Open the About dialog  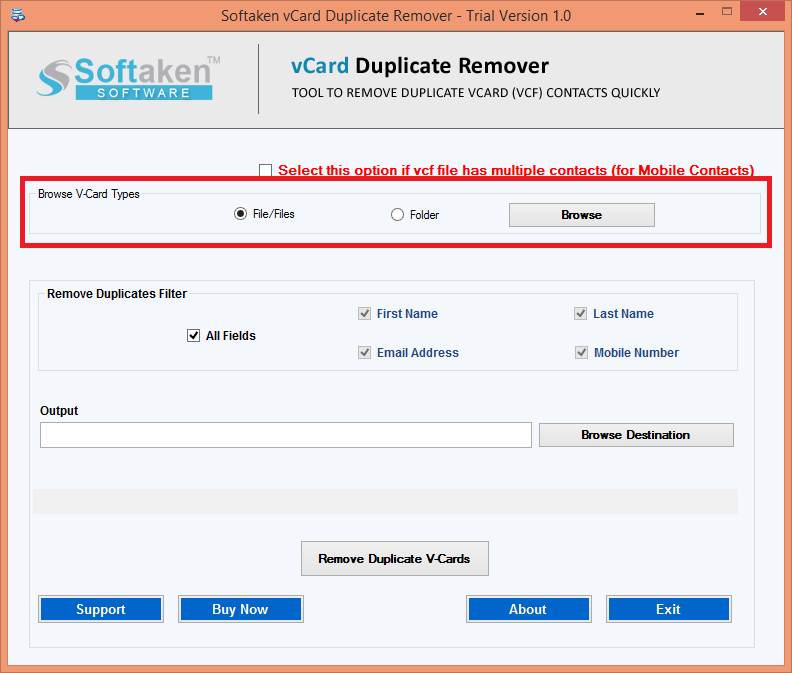tap(528, 609)
